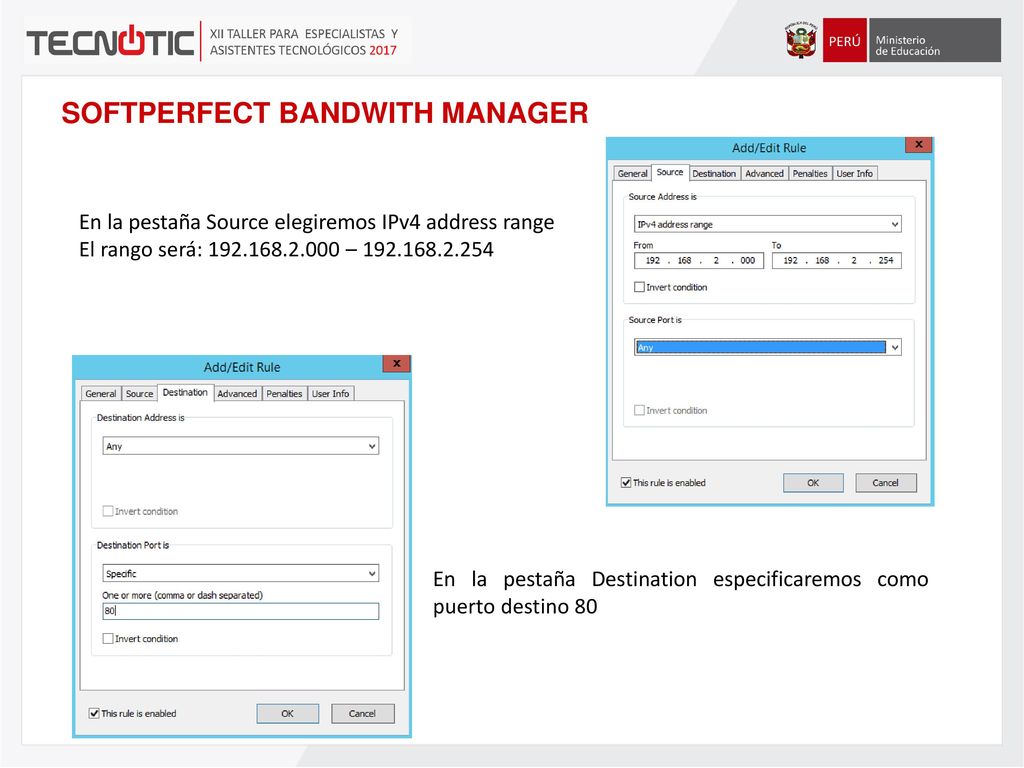
Task: Click the To IP address field
Action: pyautogui.click(x=837, y=261)
